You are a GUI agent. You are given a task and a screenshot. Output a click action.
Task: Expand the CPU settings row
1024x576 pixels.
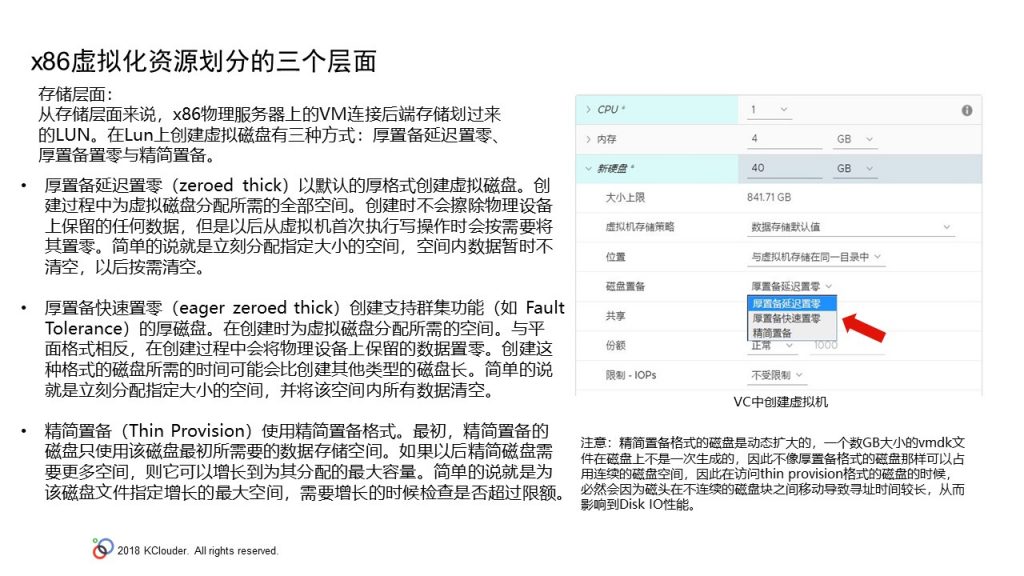tap(588, 110)
